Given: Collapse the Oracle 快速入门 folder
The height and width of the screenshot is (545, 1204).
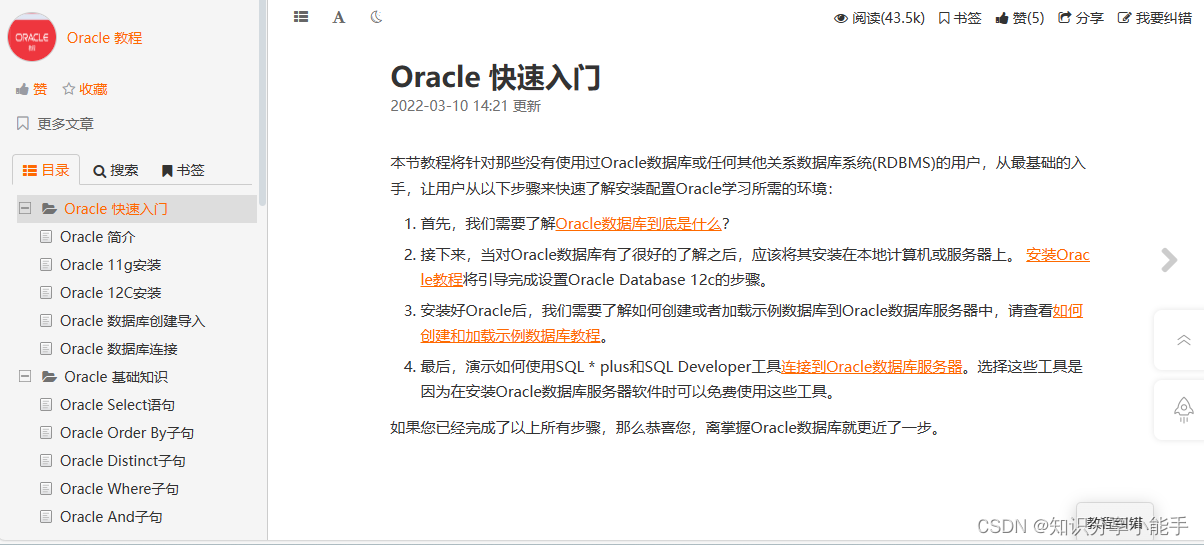Looking at the screenshot, I should pyautogui.click(x=24, y=209).
